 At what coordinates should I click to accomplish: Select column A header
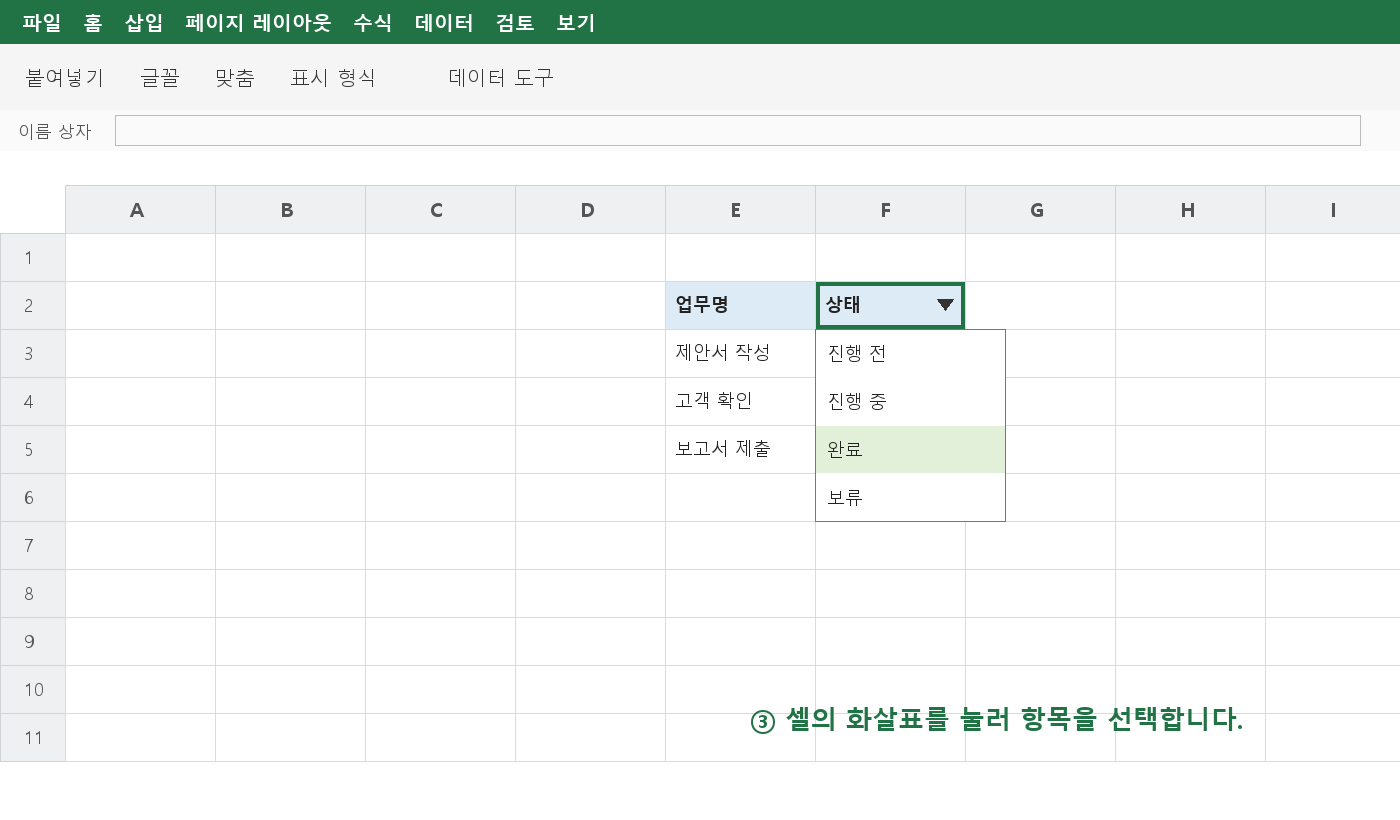[x=141, y=210]
